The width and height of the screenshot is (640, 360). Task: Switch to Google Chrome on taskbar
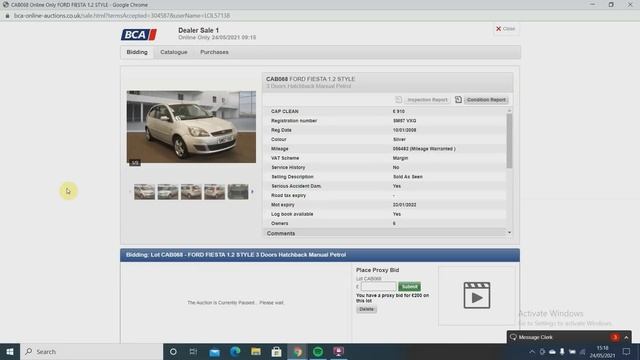[298, 351]
